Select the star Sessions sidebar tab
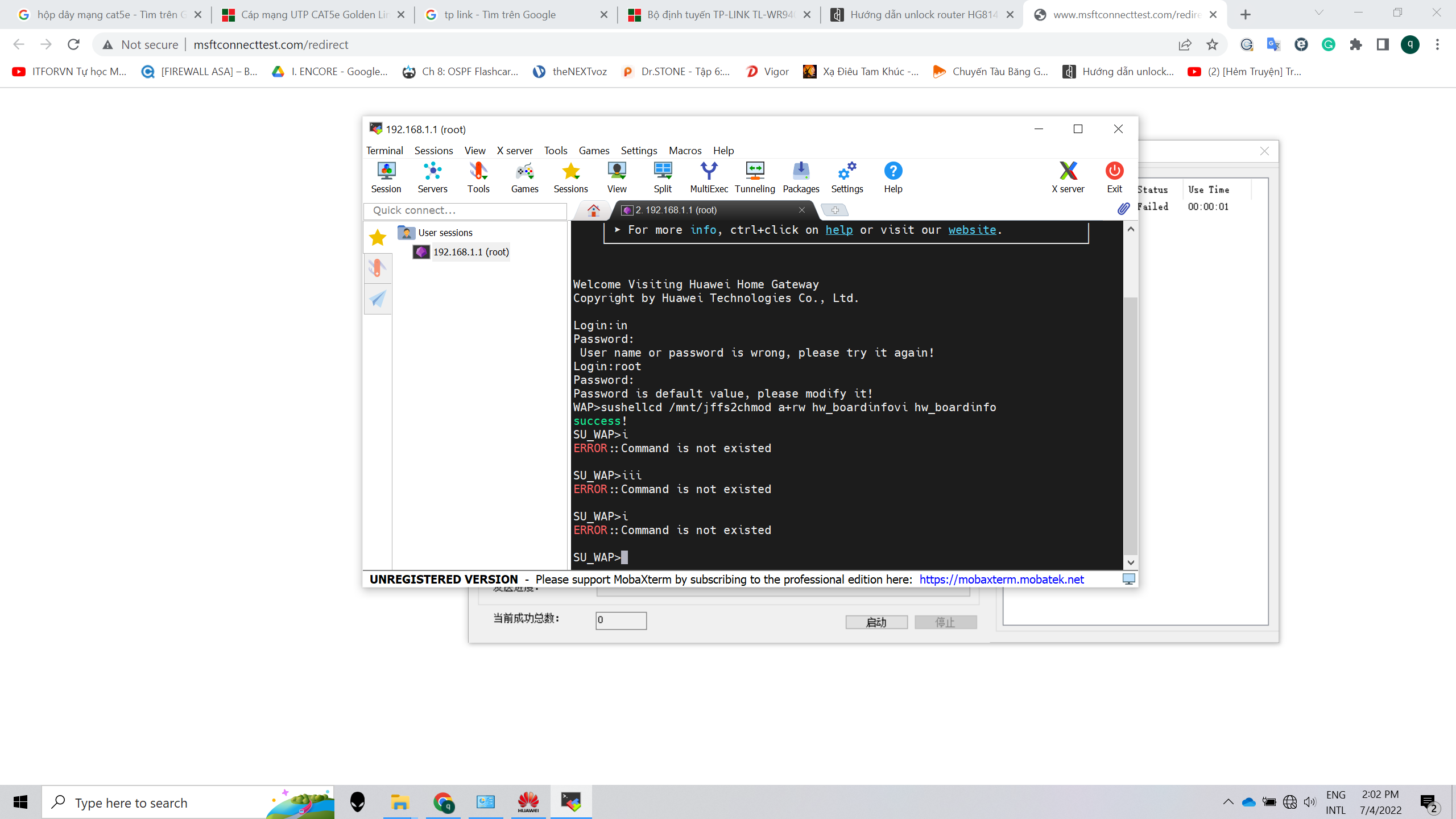1456x819 pixels. pyautogui.click(x=378, y=237)
